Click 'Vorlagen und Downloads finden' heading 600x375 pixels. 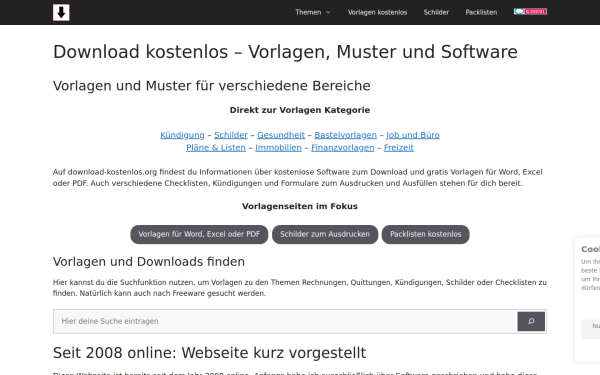click(149, 262)
